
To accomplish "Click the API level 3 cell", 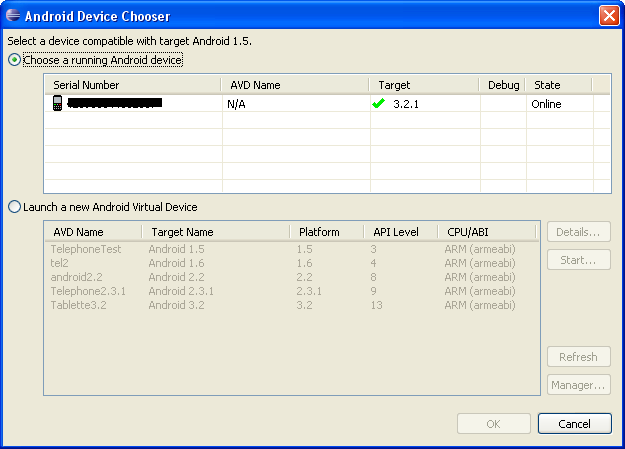I will pos(373,249).
